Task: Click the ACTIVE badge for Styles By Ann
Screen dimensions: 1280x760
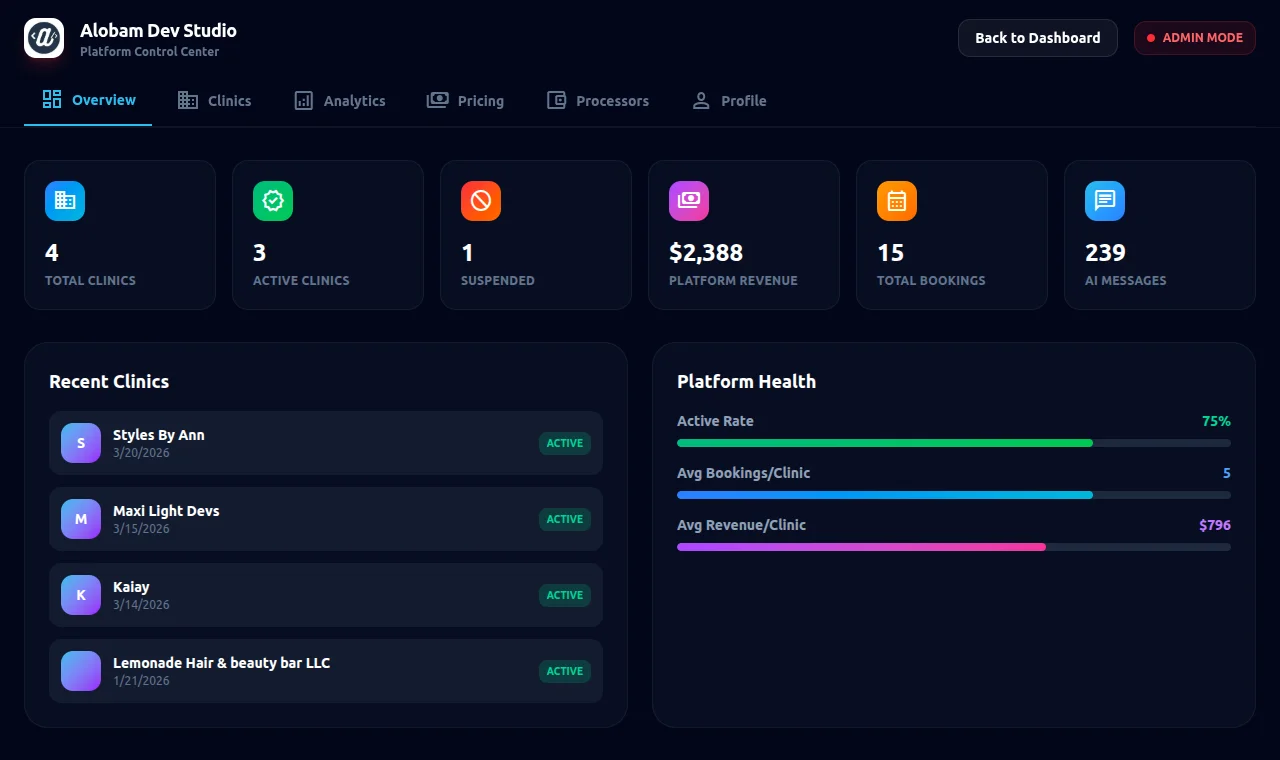Action: point(565,443)
